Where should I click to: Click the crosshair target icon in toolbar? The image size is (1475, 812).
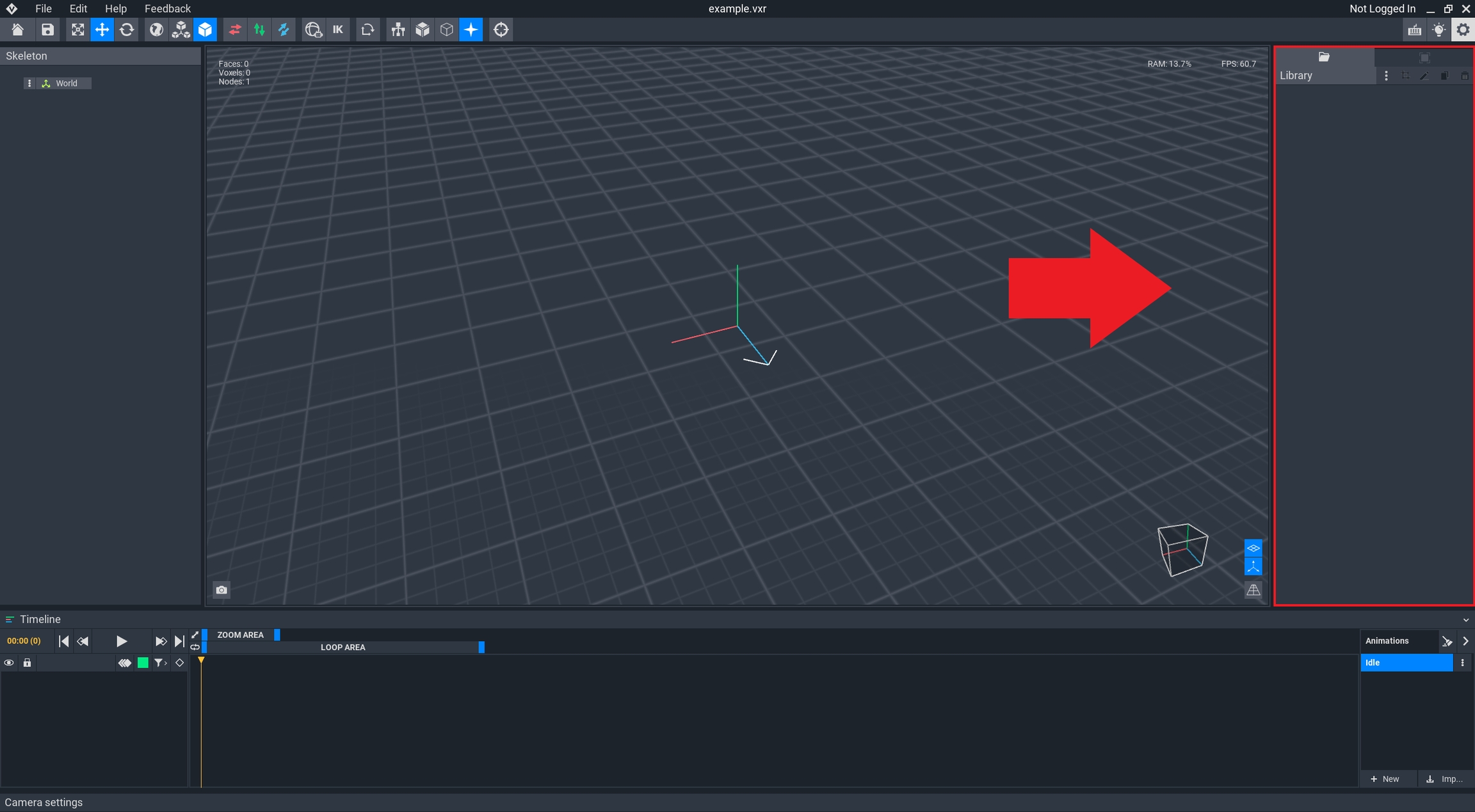tap(501, 29)
